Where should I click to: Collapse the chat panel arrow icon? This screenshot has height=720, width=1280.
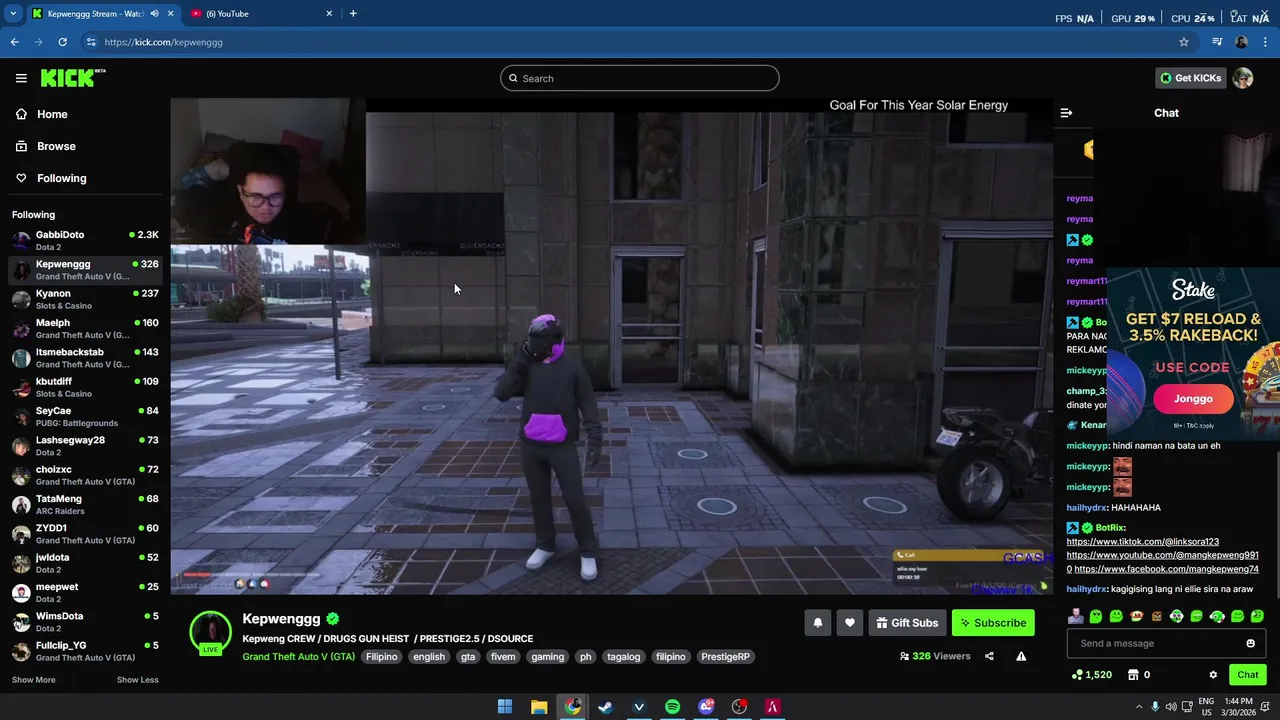1066,113
